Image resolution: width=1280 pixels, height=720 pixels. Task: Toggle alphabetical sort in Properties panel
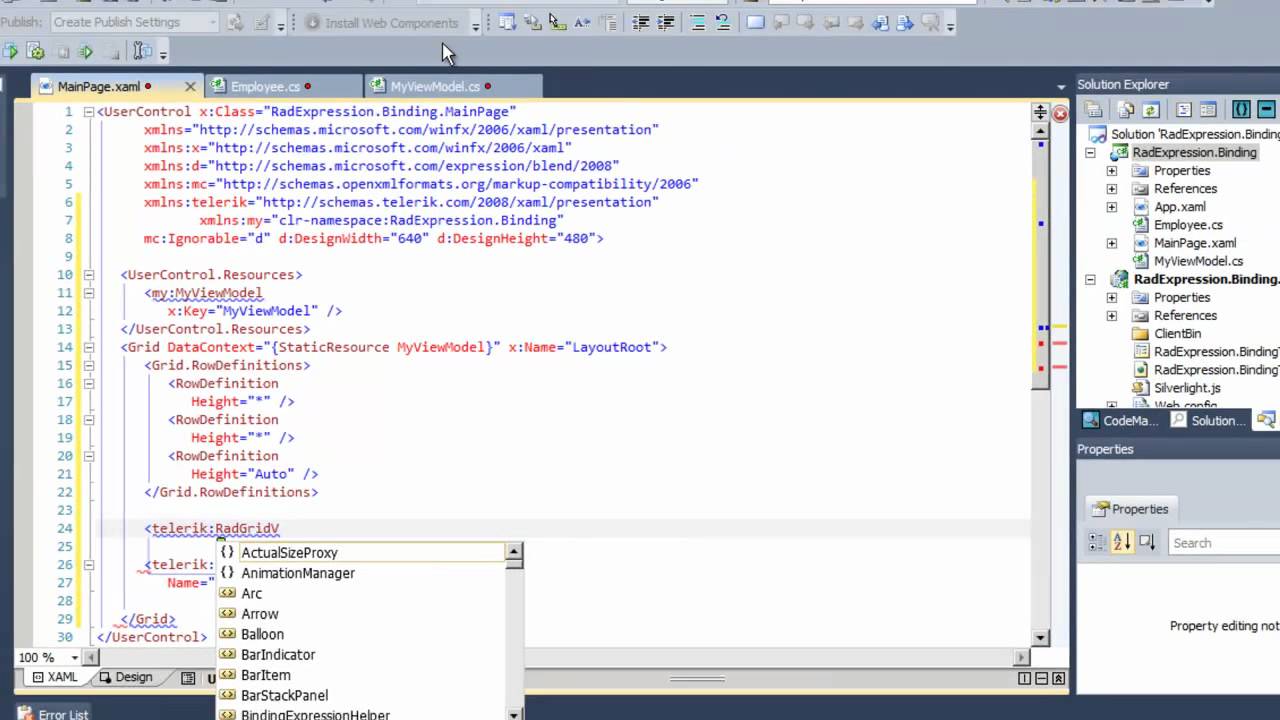click(1121, 543)
